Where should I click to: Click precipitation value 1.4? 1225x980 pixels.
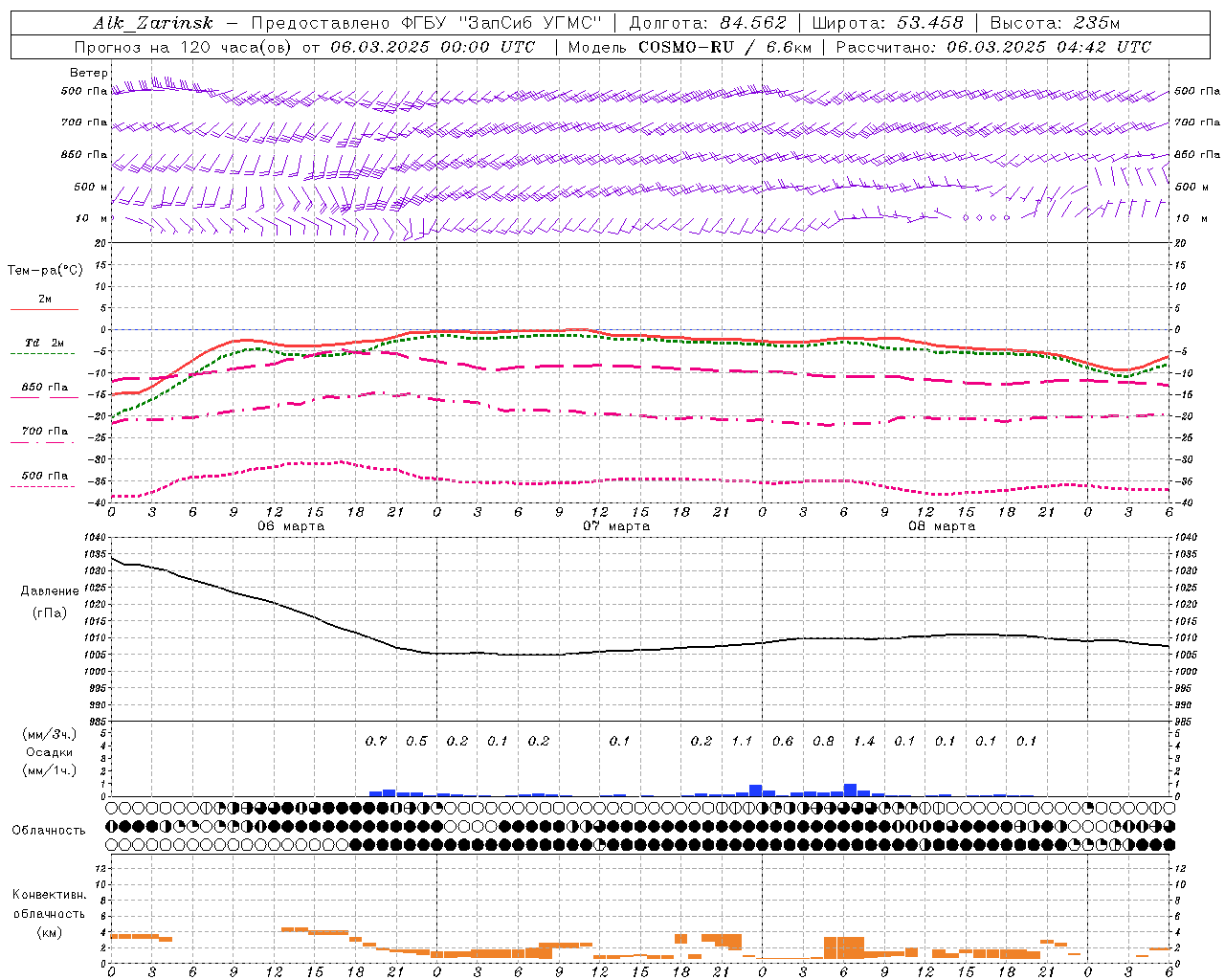click(x=864, y=742)
